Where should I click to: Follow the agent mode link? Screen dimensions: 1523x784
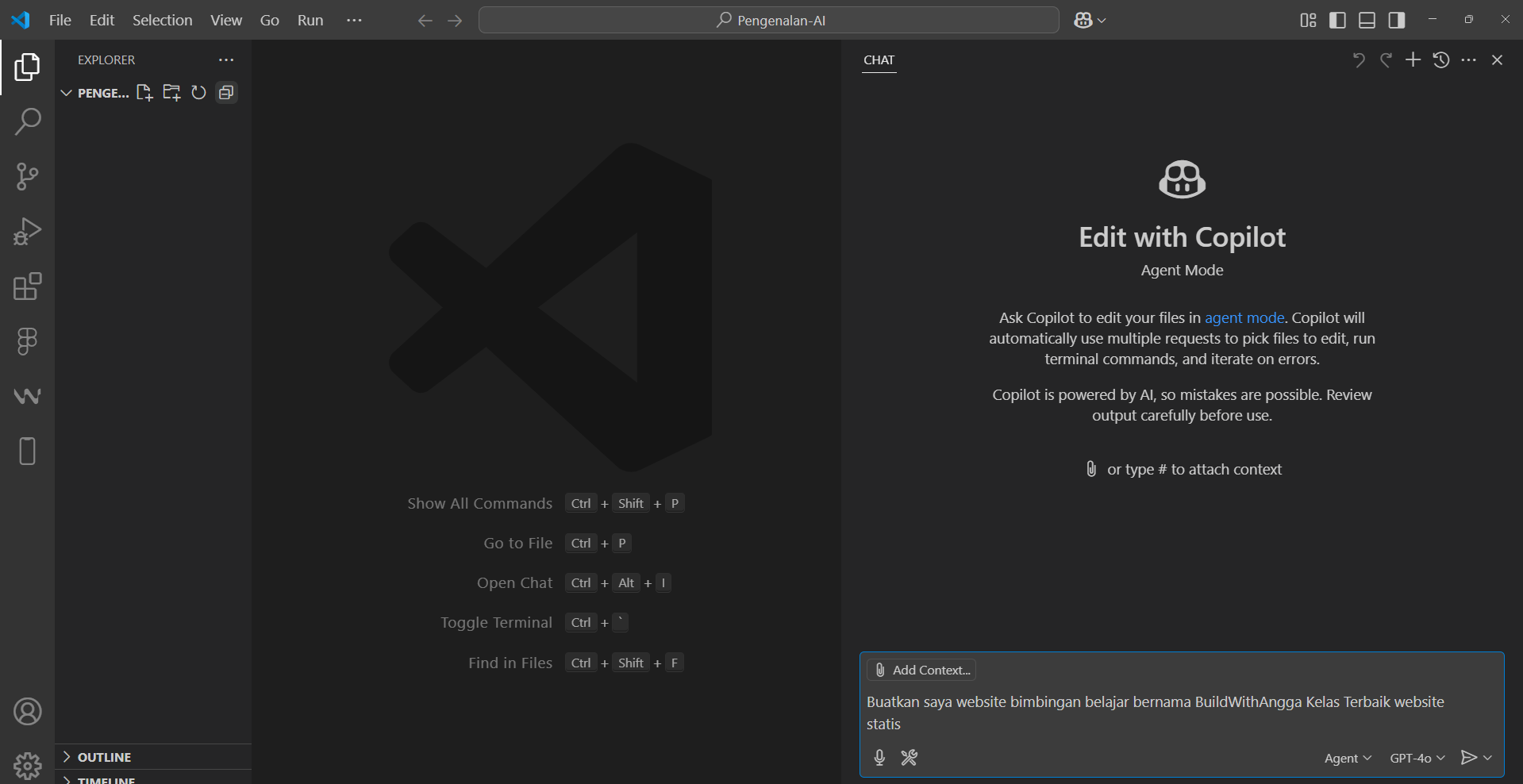pyautogui.click(x=1244, y=318)
